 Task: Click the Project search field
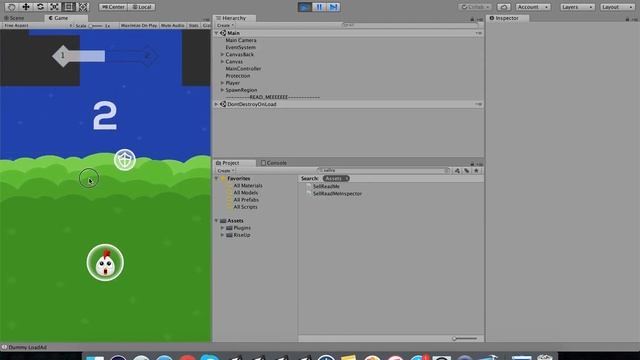(x=383, y=171)
